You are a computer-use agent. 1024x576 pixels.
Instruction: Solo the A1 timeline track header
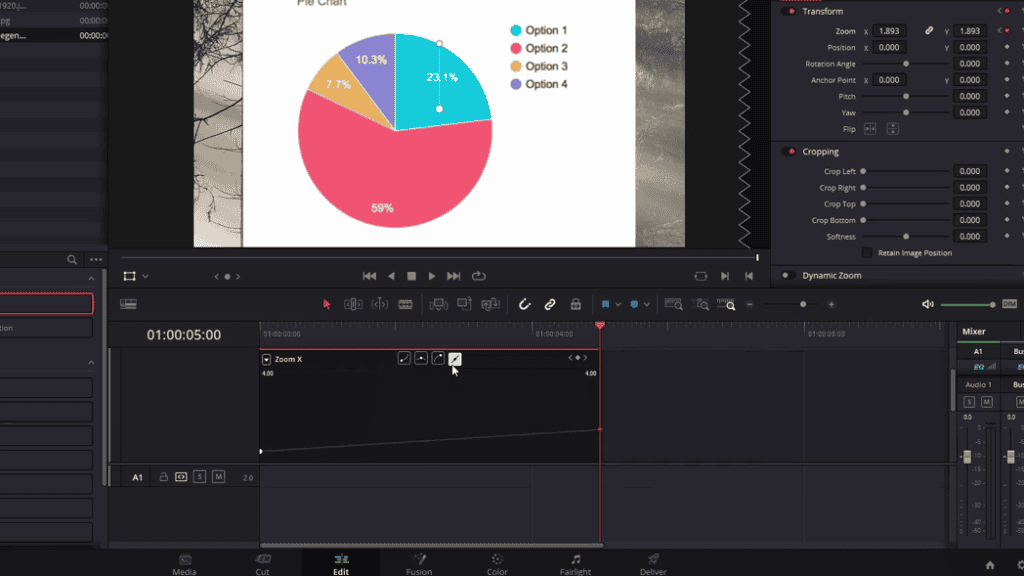point(200,477)
